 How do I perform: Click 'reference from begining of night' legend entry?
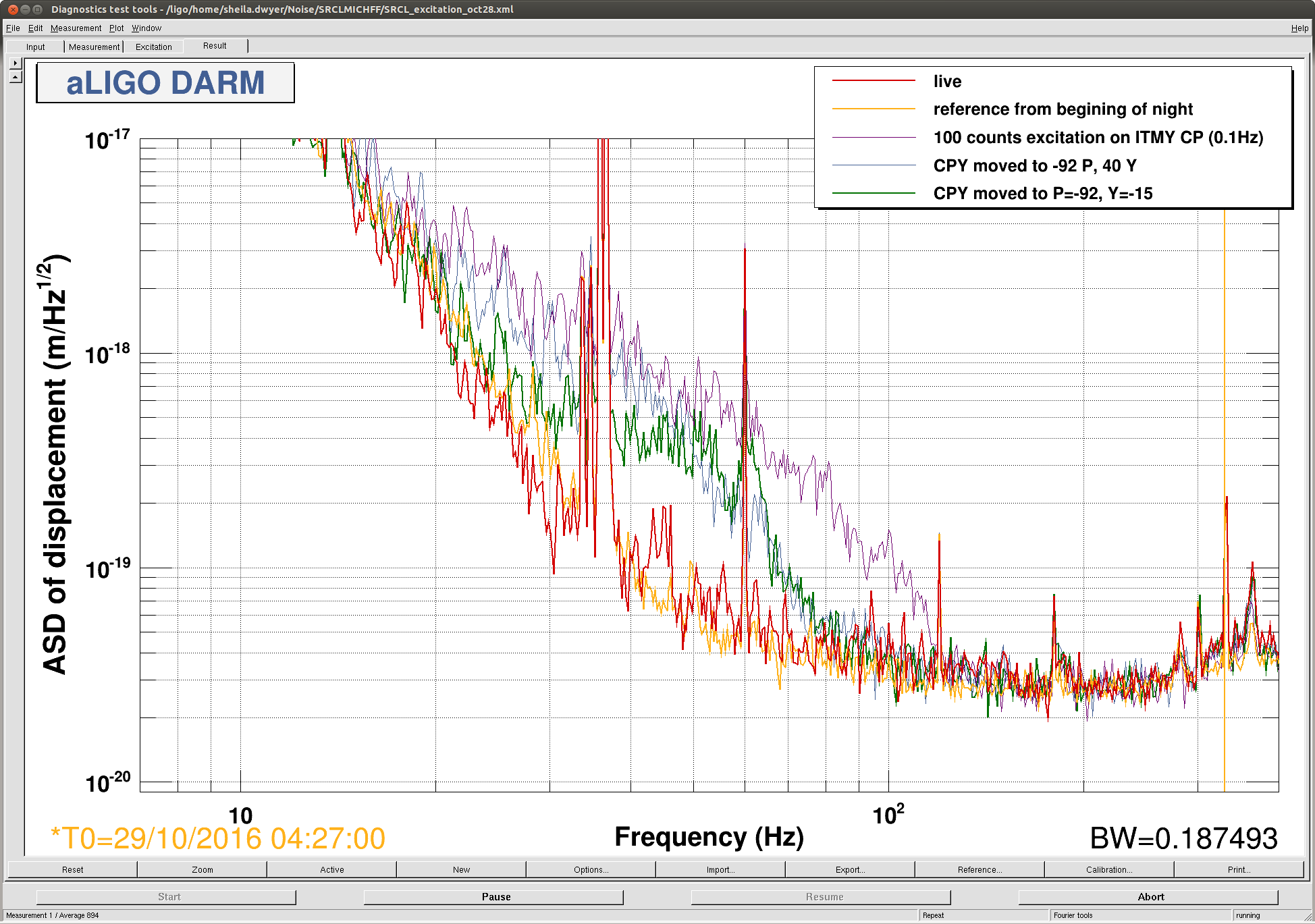point(1063,109)
